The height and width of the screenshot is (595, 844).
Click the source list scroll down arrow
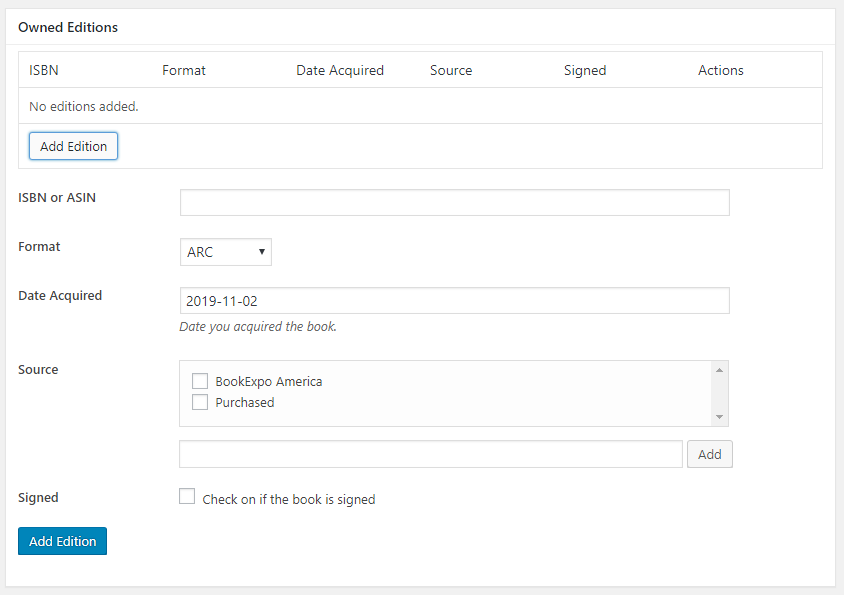pos(719,417)
